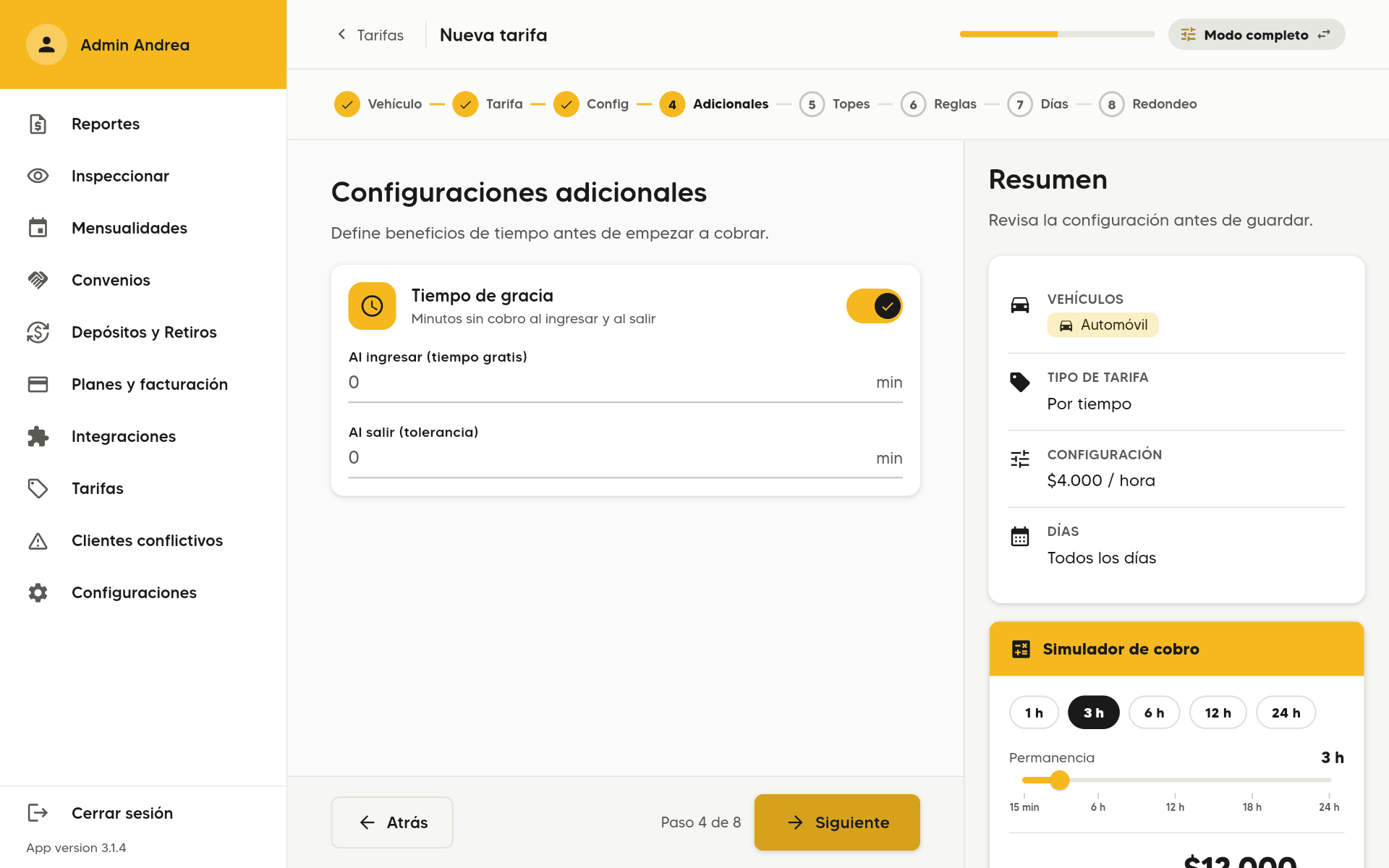1389x868 pixels.
Task: Click the Siguiente button
Action: pyautogui.click(x=837, y=822)
